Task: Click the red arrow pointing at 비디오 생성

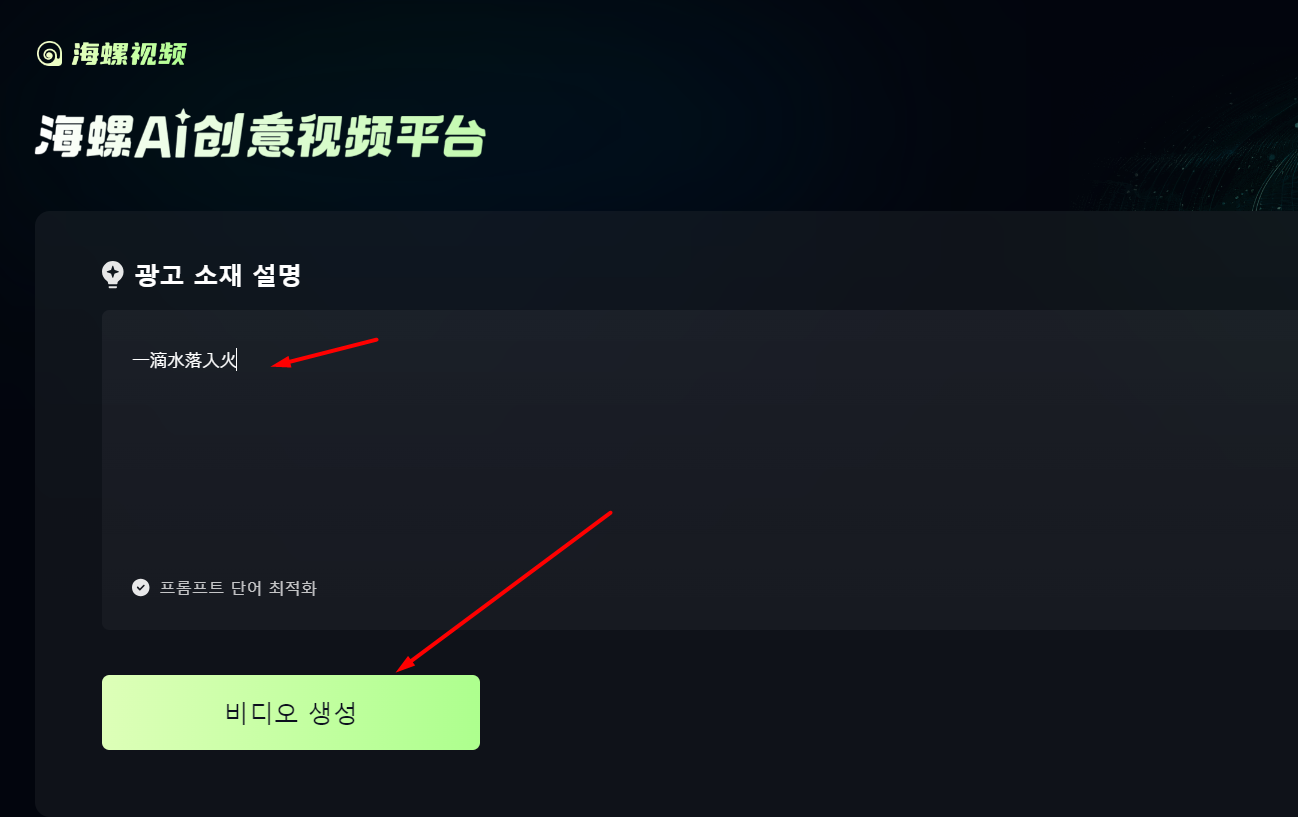Action: 503,591
